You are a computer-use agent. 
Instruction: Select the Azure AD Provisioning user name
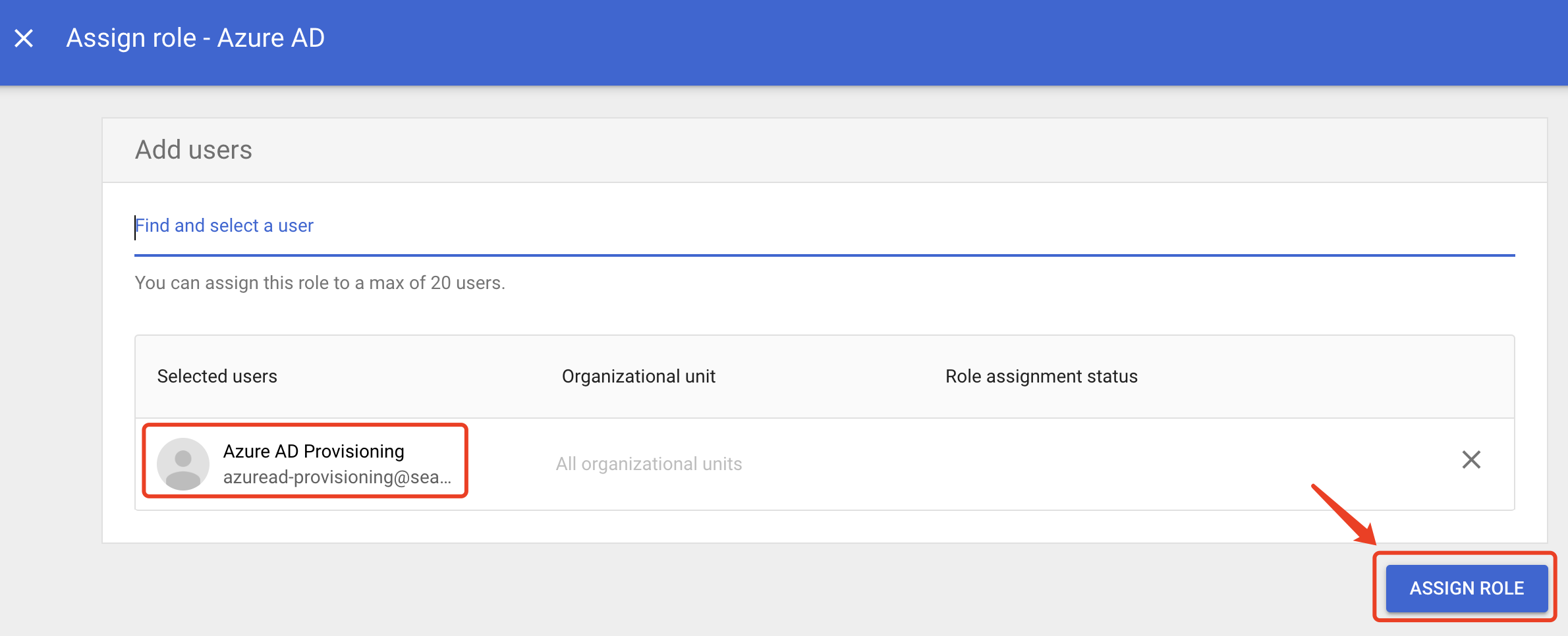tap(314, 451)
